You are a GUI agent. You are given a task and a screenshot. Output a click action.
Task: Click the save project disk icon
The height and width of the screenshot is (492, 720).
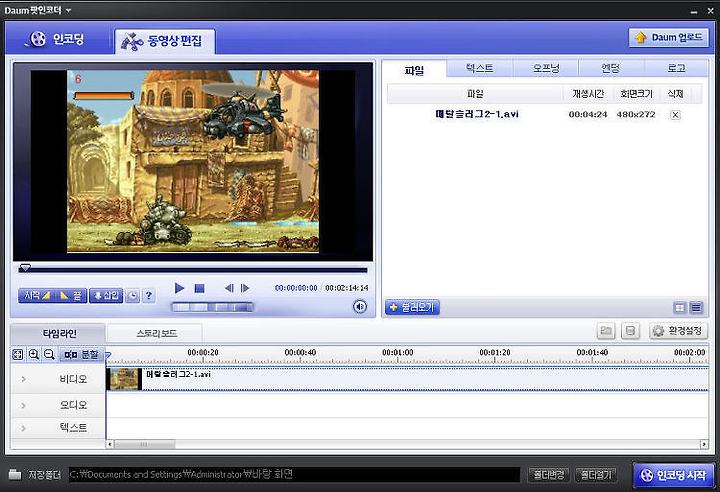pos(630,331)
